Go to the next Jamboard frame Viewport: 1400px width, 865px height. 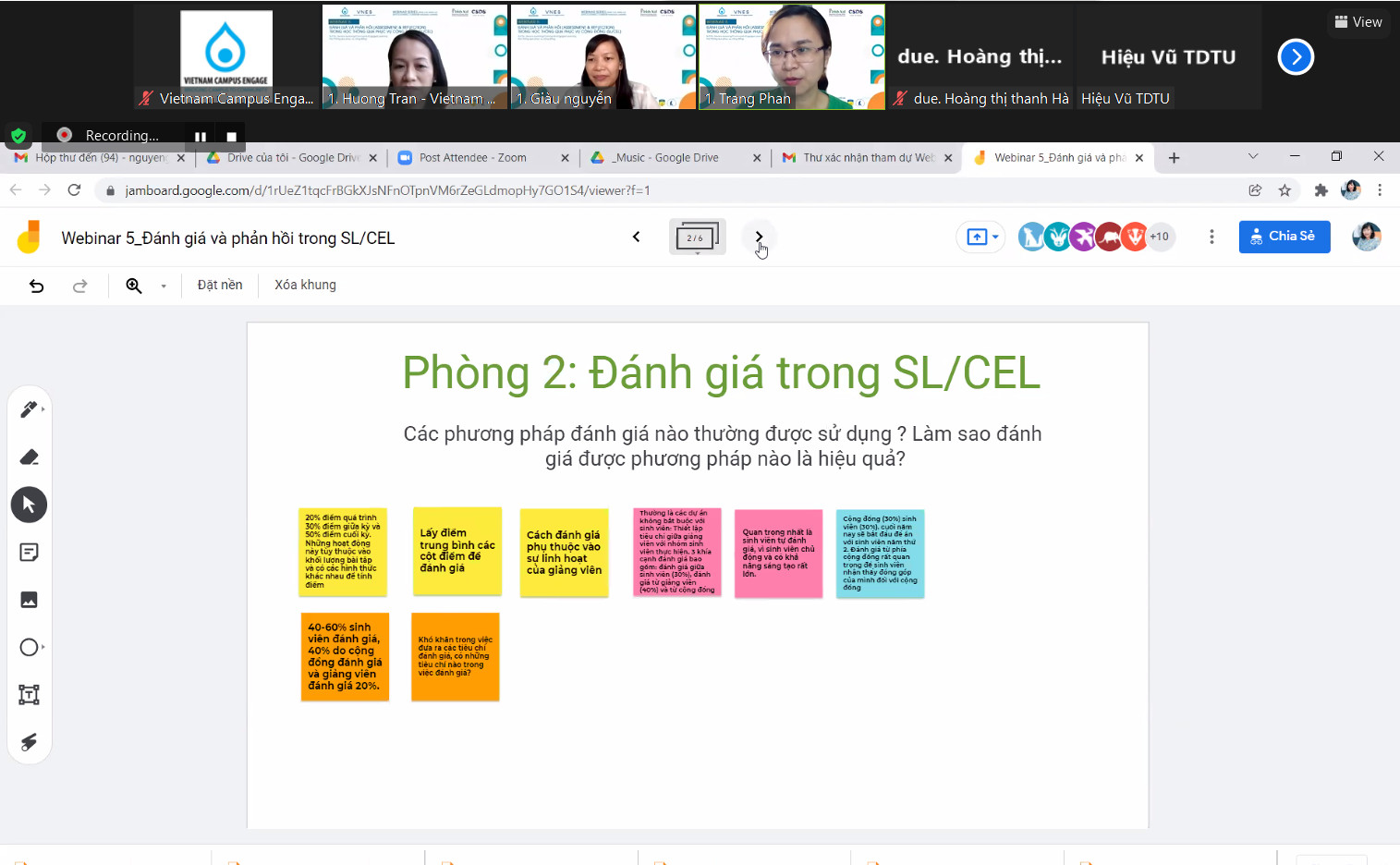pyautogui.click(x=759, y=237)
